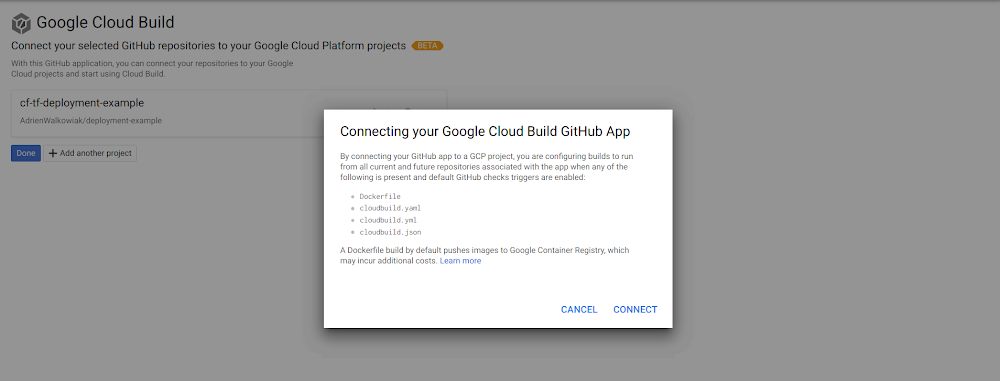Select the cf-tf-deployment-example project card
This screenshot has height=381, width=1000.
click(229, 113)
